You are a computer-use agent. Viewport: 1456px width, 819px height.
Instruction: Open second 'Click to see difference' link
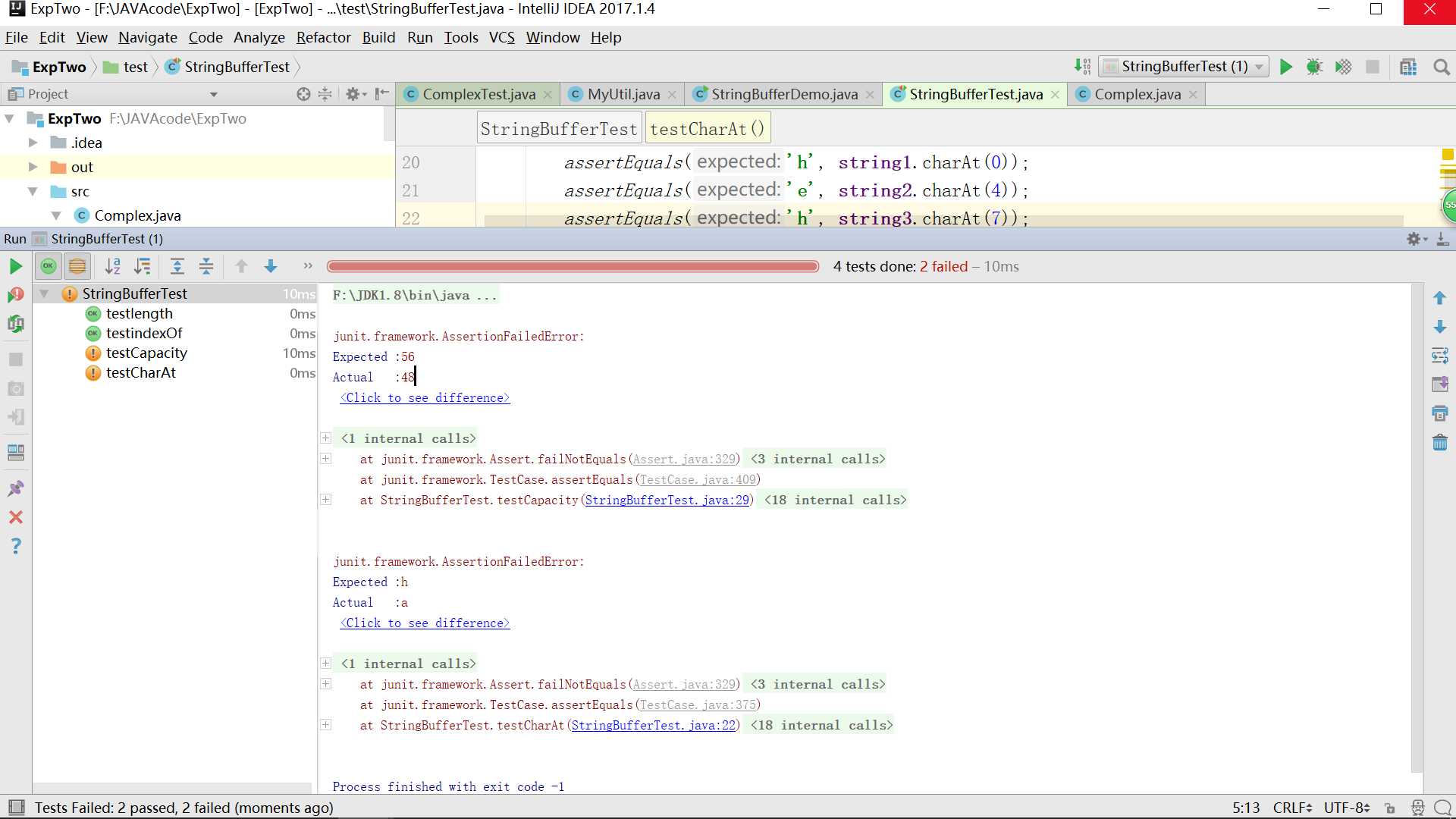point(425,623)
